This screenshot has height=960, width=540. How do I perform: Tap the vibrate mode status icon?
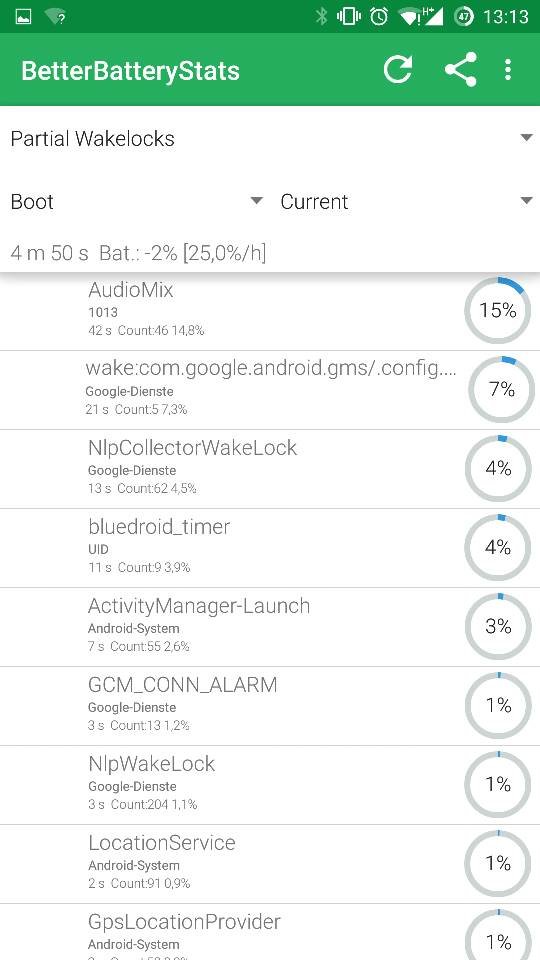[349, 17]
